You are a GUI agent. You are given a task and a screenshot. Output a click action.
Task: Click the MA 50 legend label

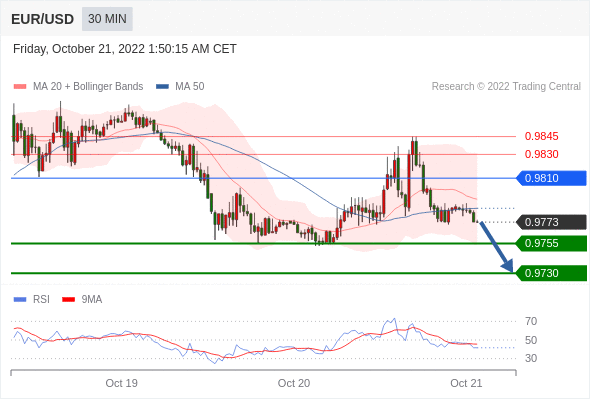(x=190, y=87)
